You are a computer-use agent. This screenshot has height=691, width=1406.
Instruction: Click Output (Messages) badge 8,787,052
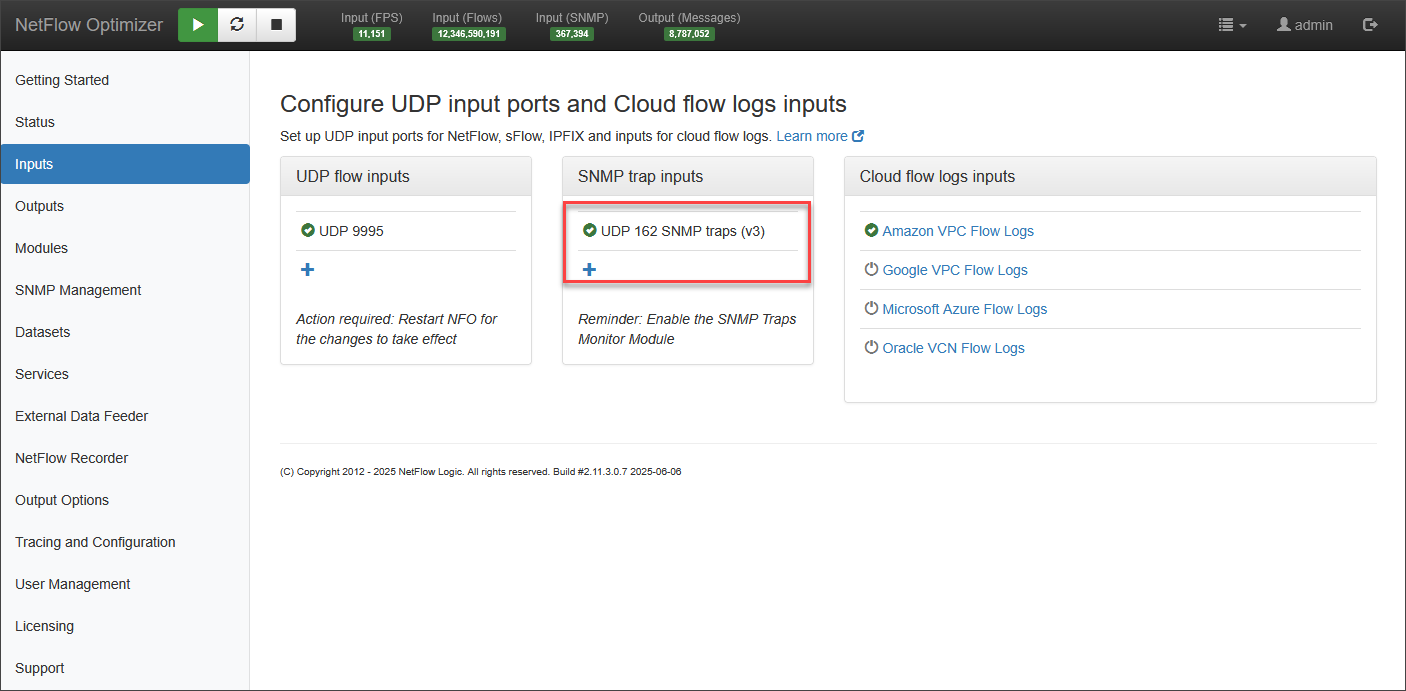[689, 34]
